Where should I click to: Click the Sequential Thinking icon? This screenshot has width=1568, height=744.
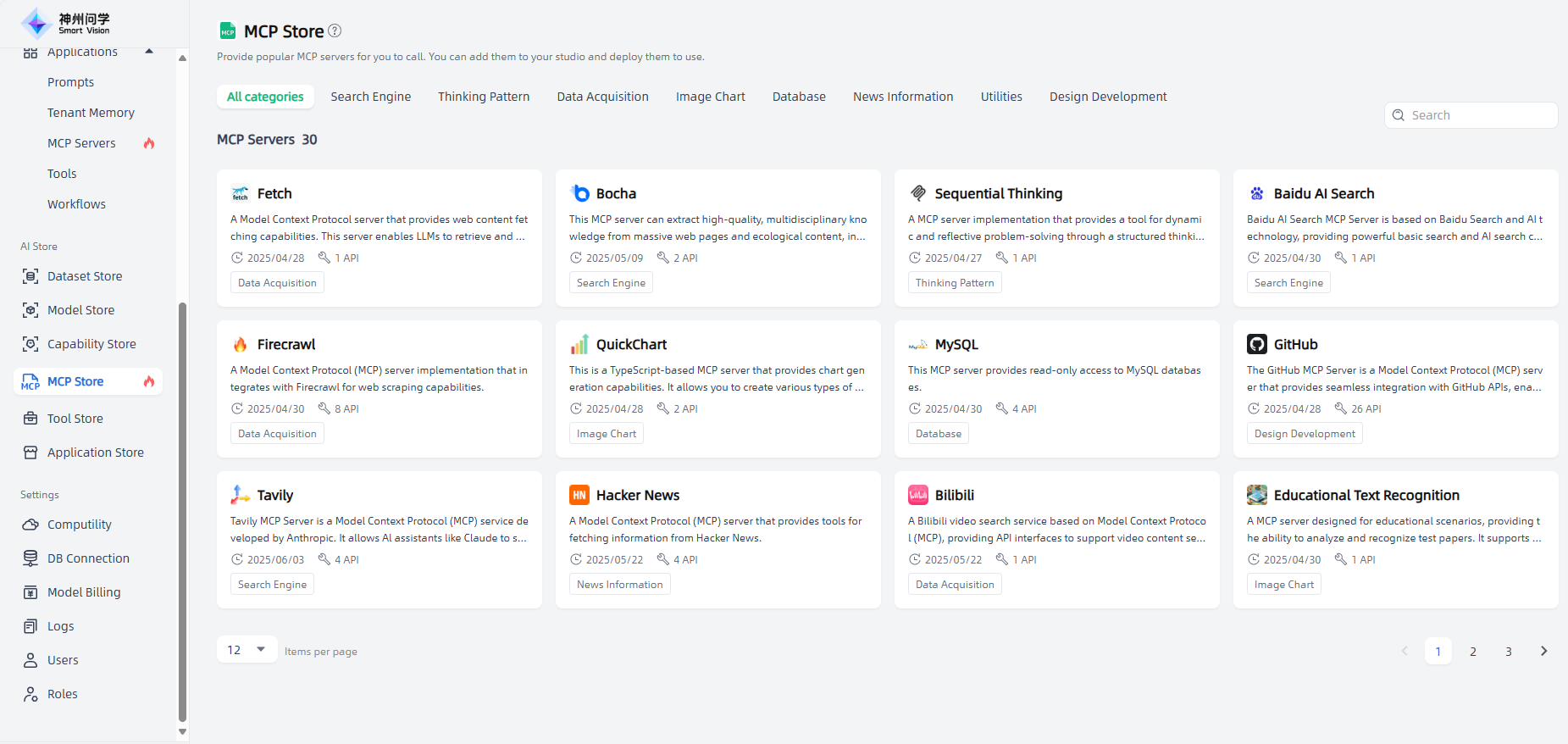(x=918, y=194)
